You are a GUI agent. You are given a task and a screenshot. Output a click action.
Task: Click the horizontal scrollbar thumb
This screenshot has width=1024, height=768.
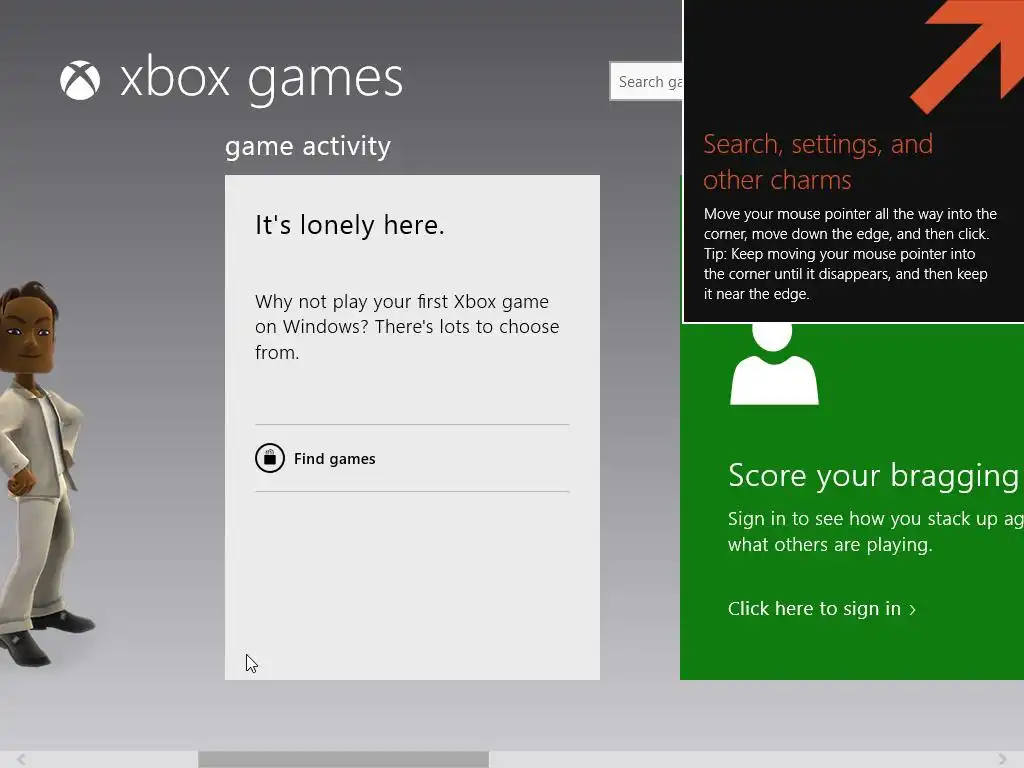(344, 759)
